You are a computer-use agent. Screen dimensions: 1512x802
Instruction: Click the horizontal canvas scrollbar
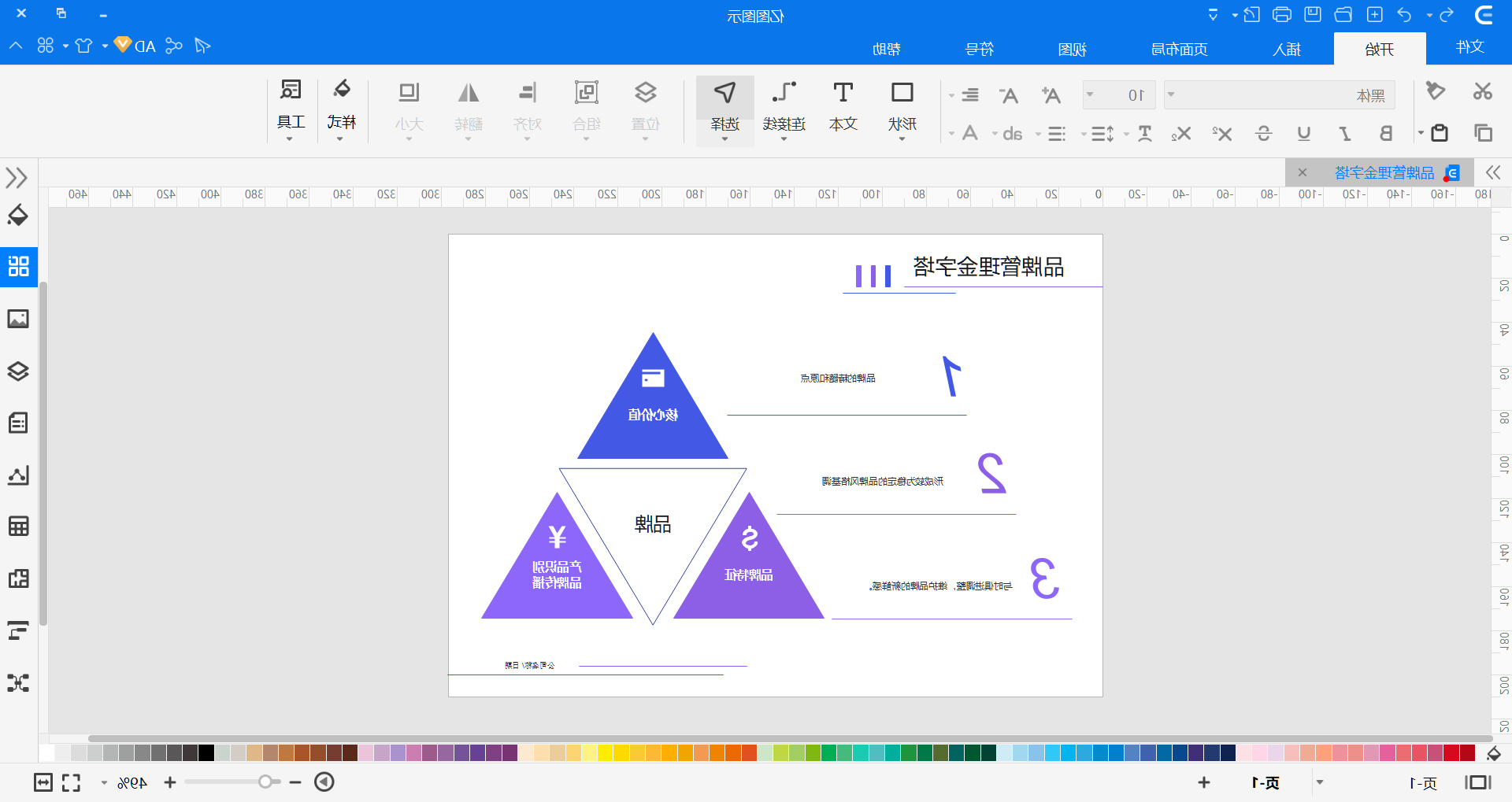(790, 738)
